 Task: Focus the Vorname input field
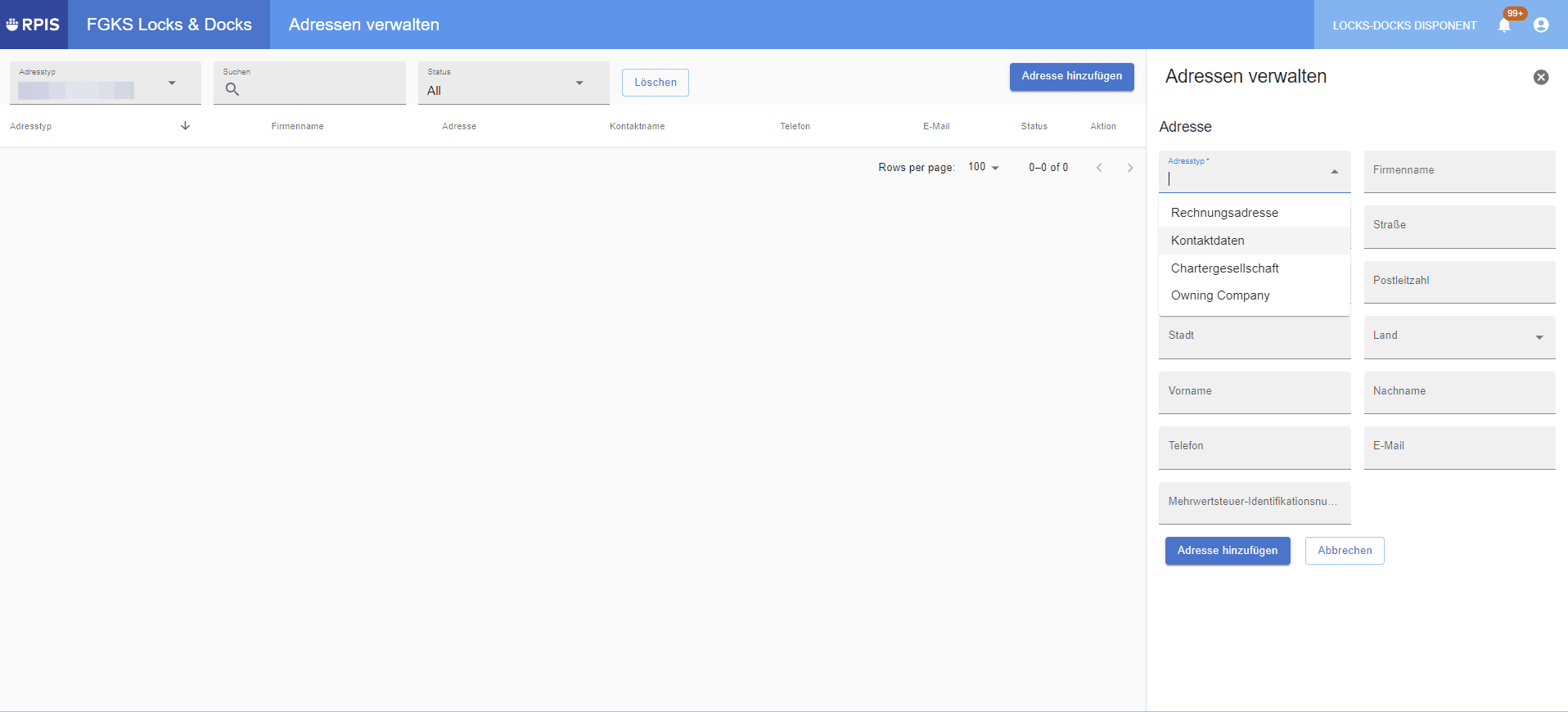1255,393
